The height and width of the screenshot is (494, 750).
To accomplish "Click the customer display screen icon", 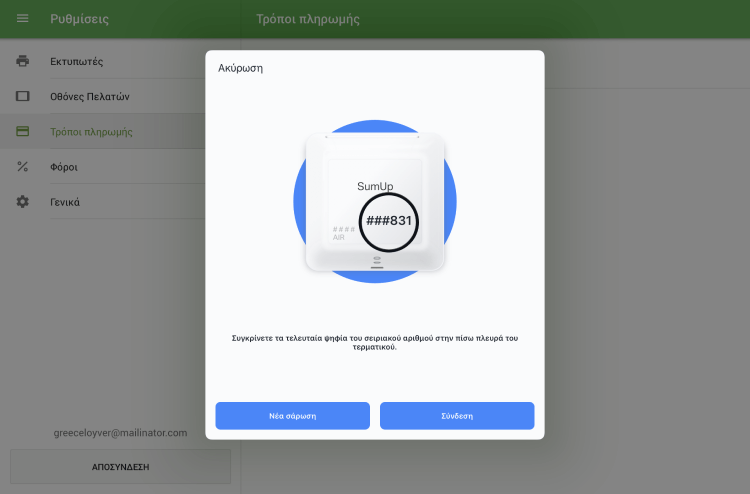I will [22, 96].
